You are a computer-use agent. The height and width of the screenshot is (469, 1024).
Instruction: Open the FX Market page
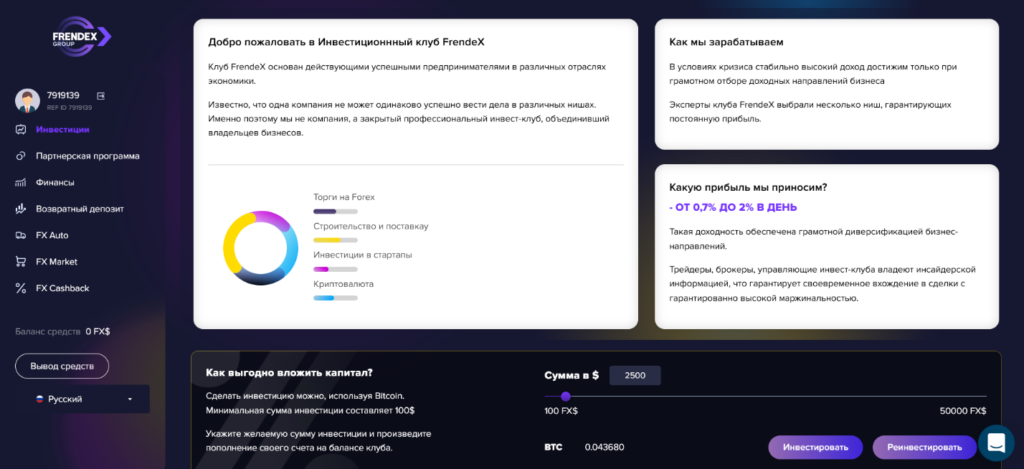(x=57, y=261)
